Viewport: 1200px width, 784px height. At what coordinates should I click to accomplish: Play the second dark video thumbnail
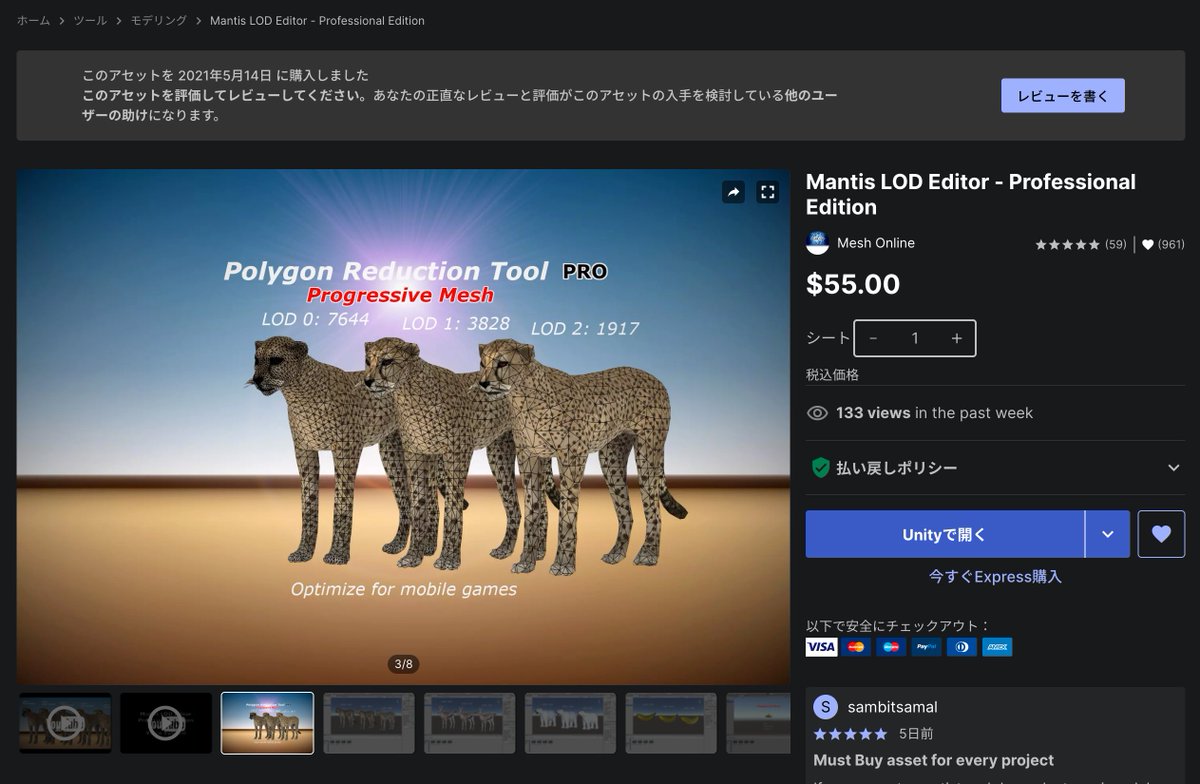click(166, 723)
